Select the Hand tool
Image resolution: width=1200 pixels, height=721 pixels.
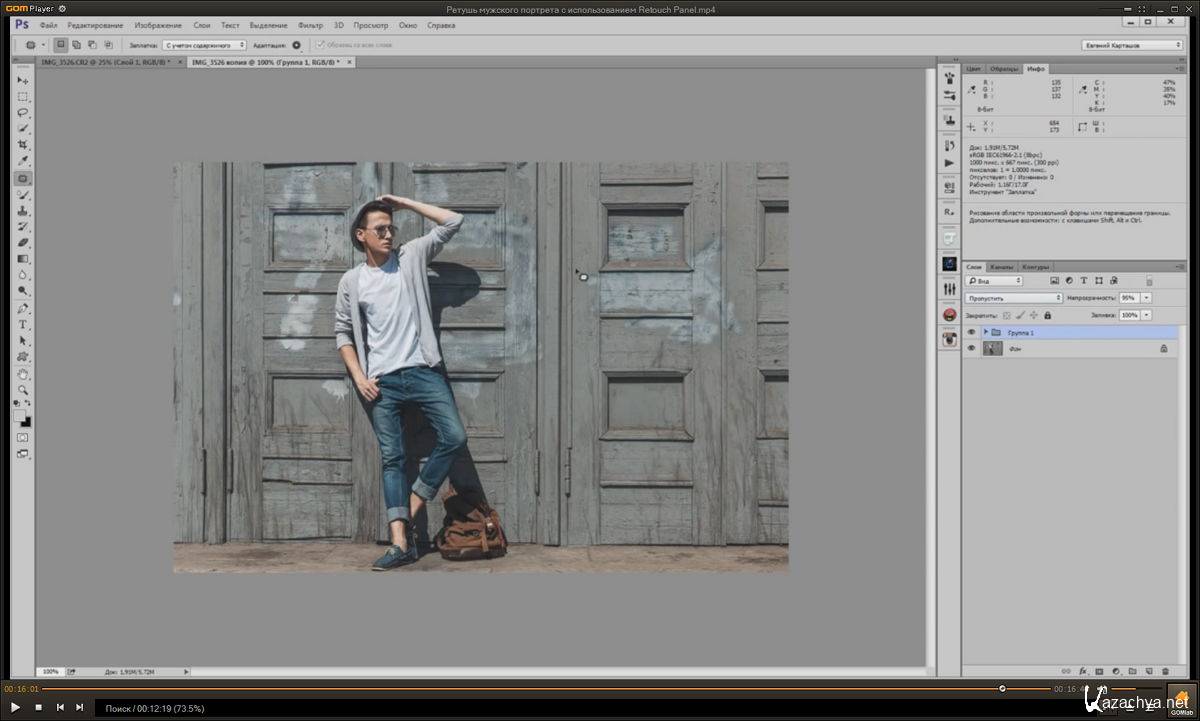(x=23, y=374)
